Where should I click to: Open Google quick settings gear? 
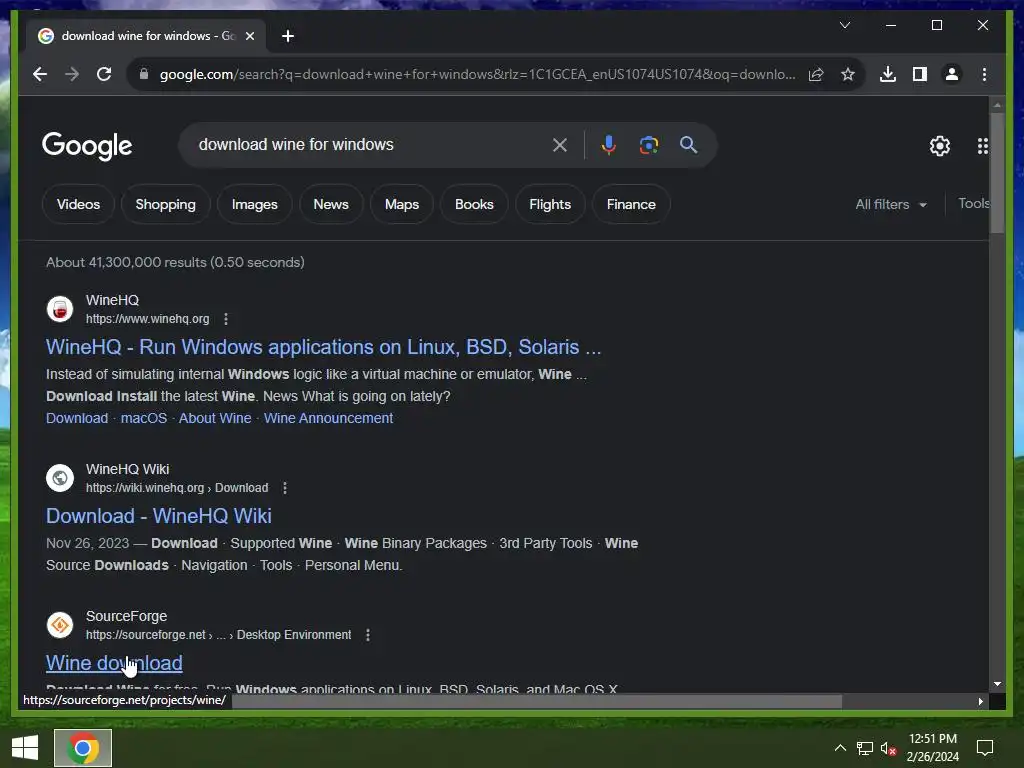click(940, 146)
